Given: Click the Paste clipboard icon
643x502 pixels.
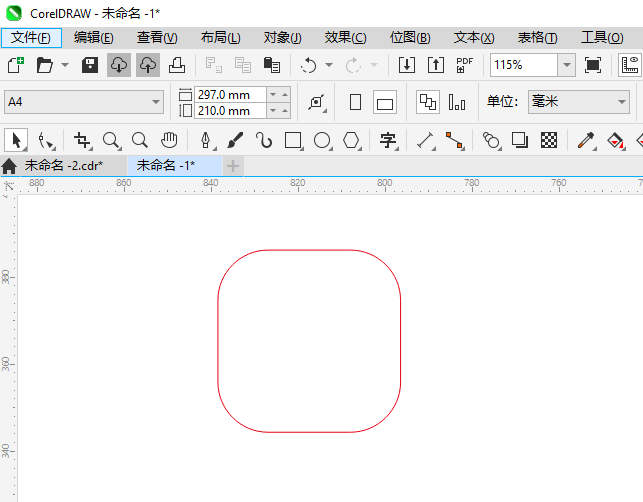Looking at the screenshot, I should 271,65.
